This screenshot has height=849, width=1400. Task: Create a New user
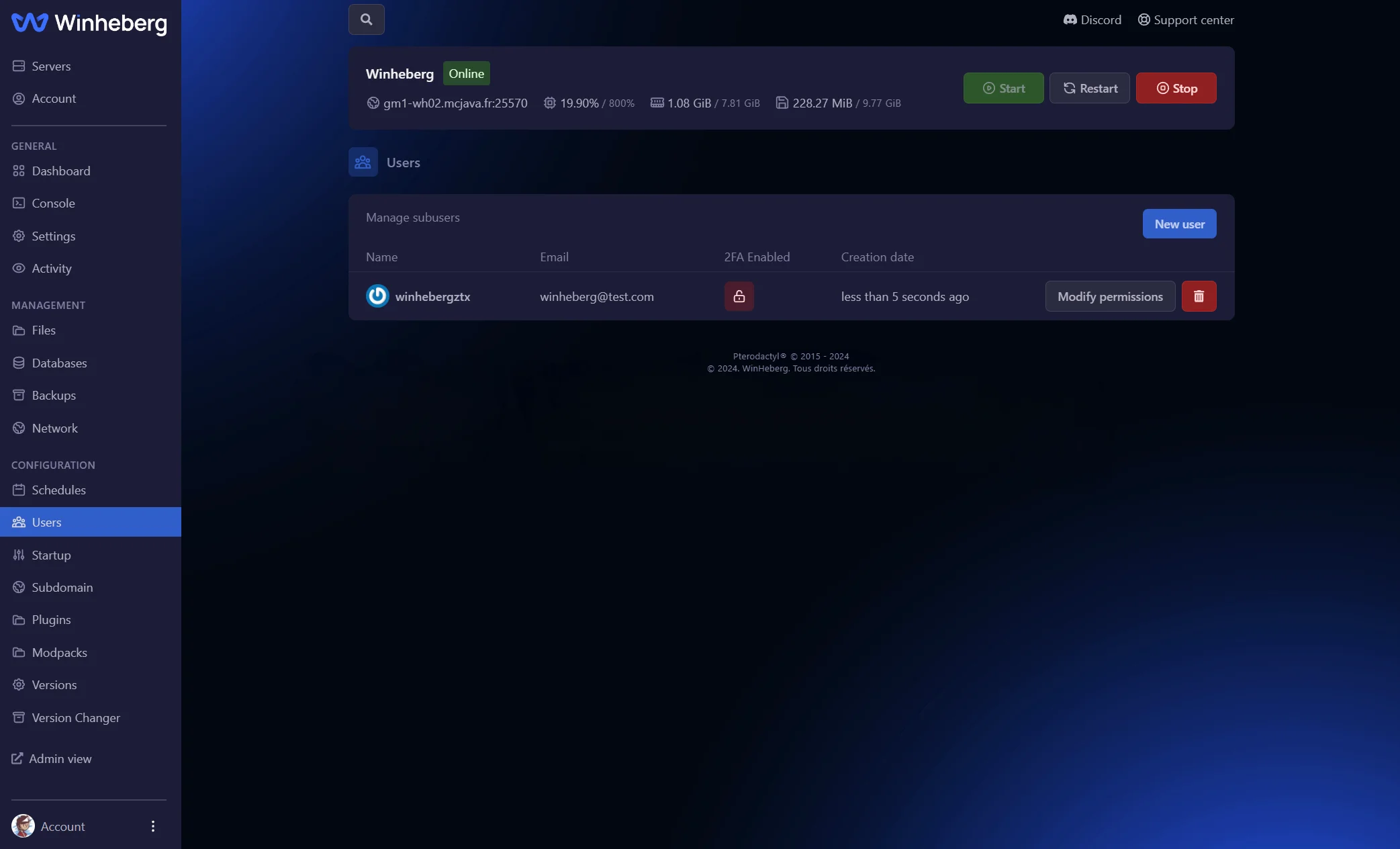(x=1179, y=224)
